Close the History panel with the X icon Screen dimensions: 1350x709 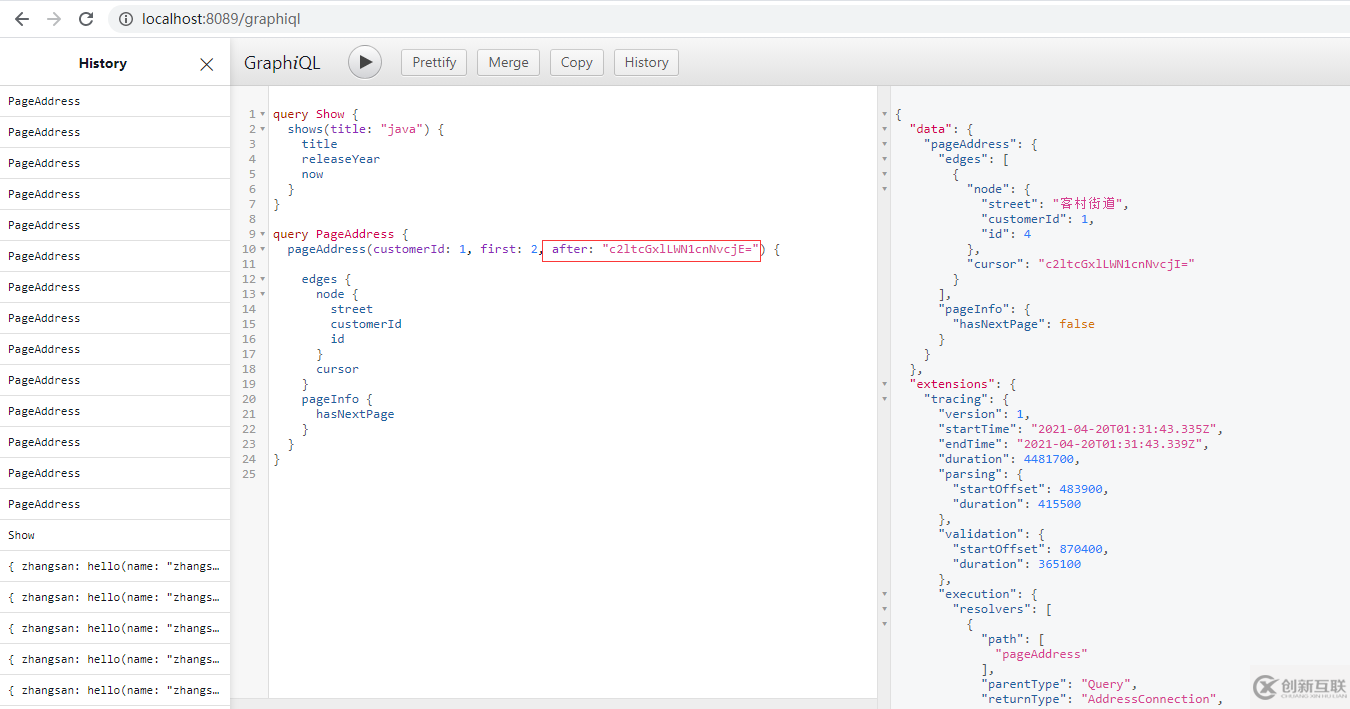coord(207,64)
